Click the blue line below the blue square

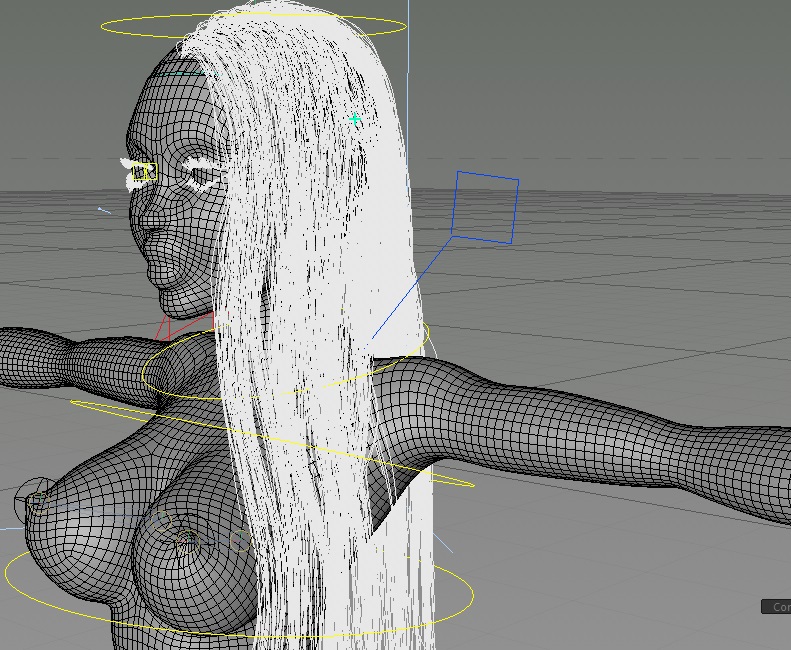coord(410,290)
